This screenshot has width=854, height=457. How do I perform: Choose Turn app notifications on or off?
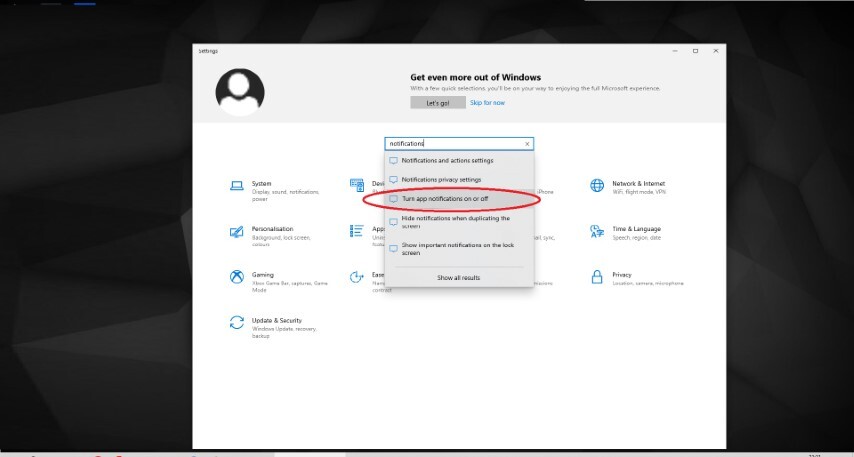coord(459,199)
